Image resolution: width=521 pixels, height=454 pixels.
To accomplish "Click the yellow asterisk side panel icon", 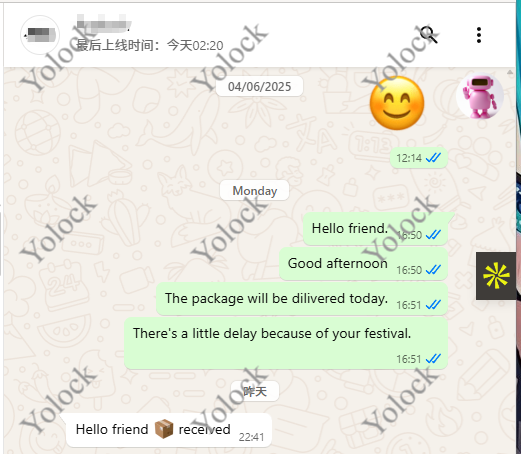I will point(496,276).
